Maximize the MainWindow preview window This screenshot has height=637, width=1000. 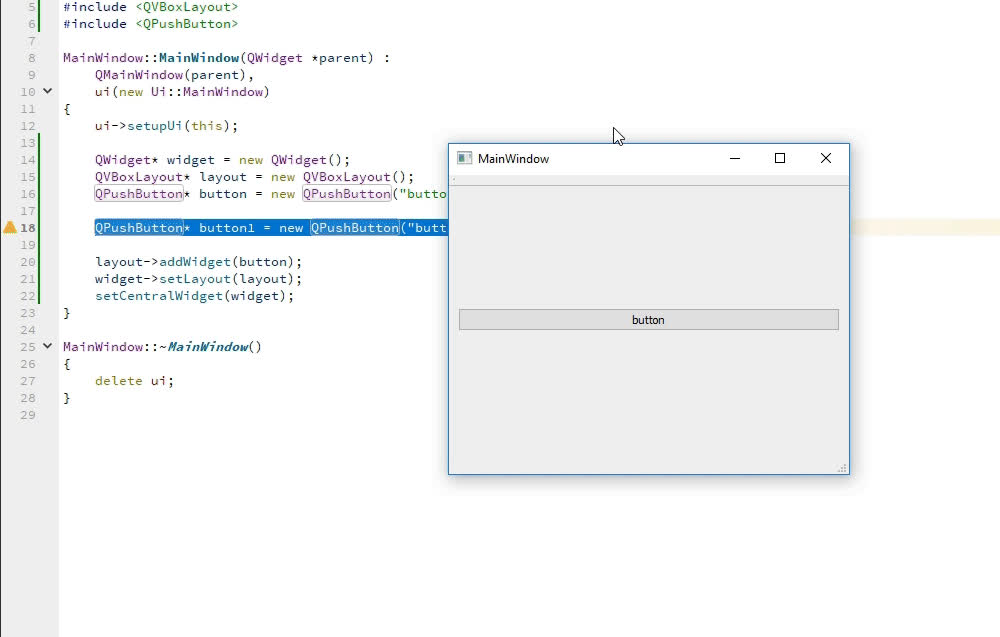[x=780, y=158]
